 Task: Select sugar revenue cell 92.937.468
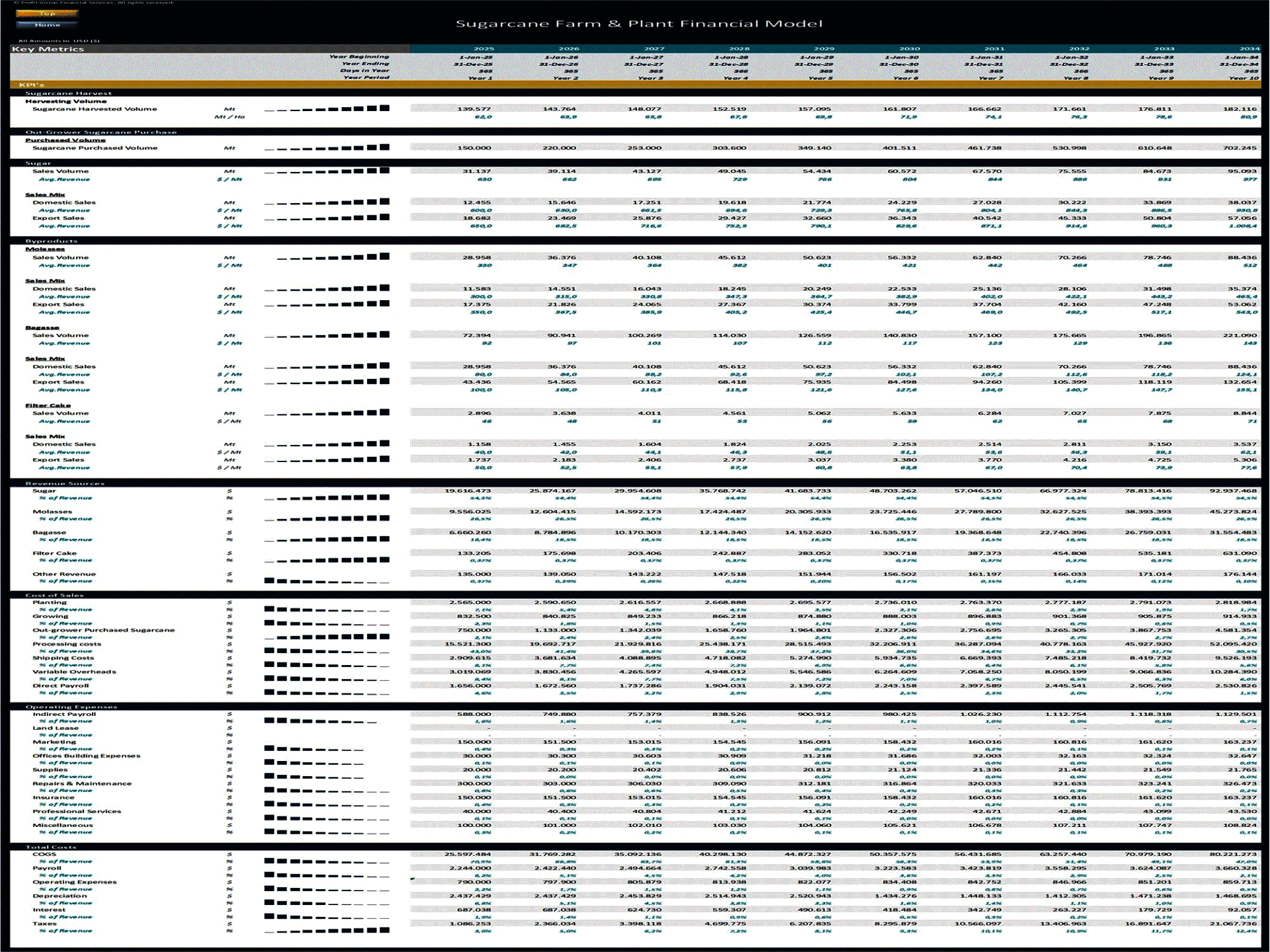coord(1234,491)
